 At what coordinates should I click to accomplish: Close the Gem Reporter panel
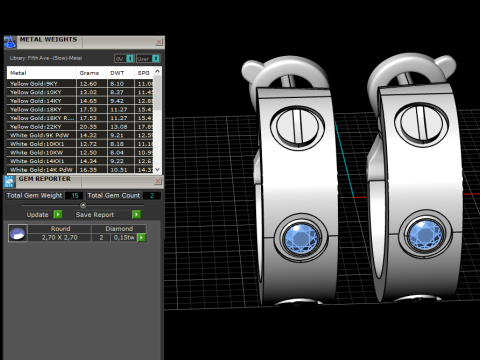tap(158, 181)
